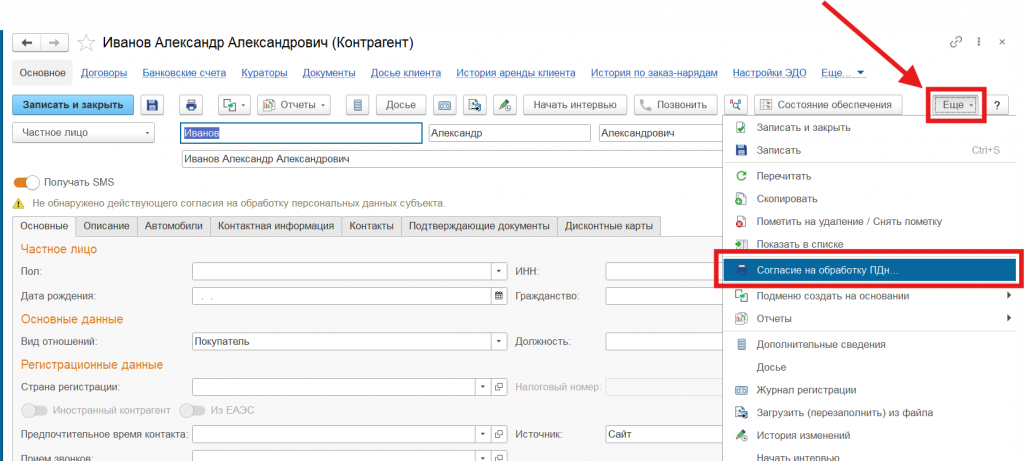1024x461 pixels.
Task: Toggle the Из ЕАЭС switch
Action: tap(191, 410)
